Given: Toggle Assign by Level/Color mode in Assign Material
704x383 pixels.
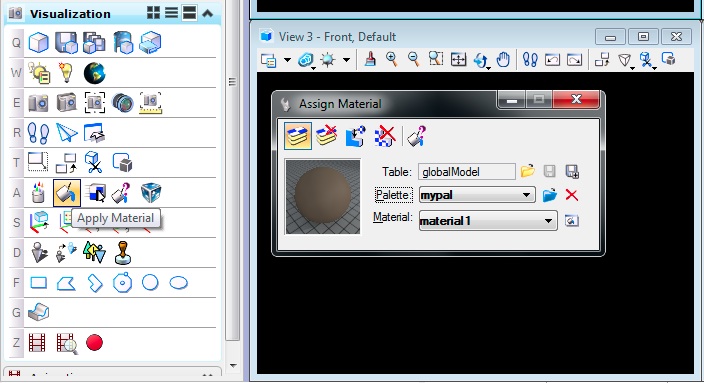Looking at the screenshot, I should [x=298, y=136].
